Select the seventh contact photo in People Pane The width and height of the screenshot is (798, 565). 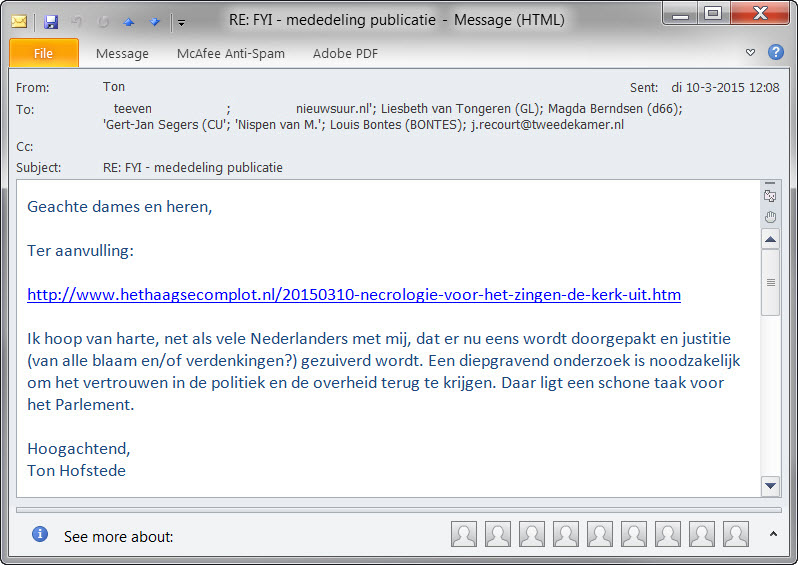(x=668, y=534)
